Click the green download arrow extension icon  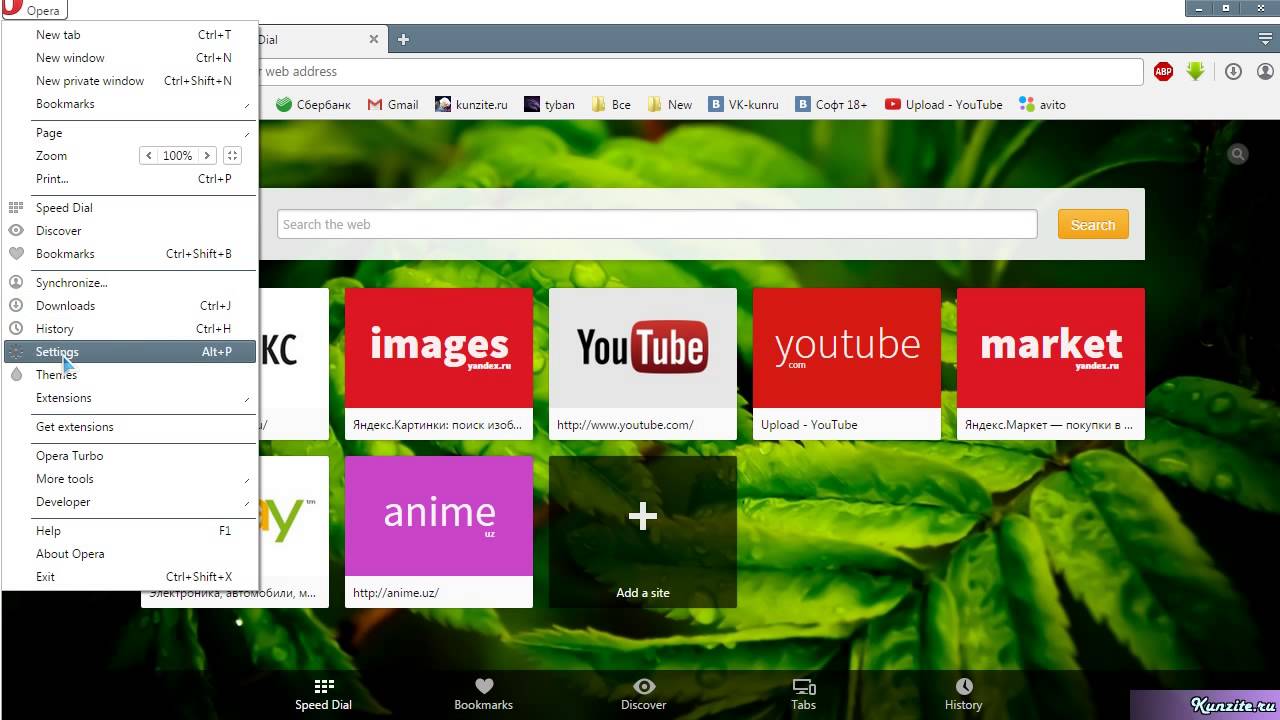pyautogui.click(x=1195, y=71)
